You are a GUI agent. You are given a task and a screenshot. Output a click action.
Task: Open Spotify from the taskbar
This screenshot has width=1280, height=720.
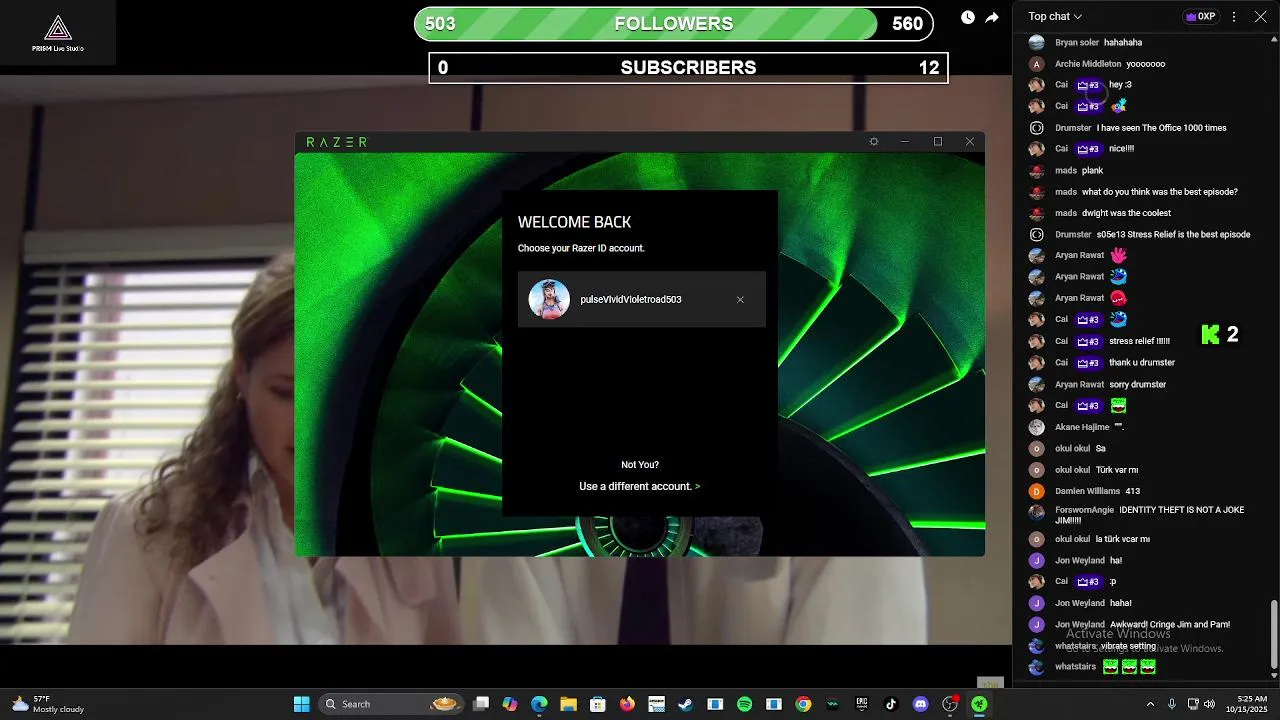(x=745, y=704)
